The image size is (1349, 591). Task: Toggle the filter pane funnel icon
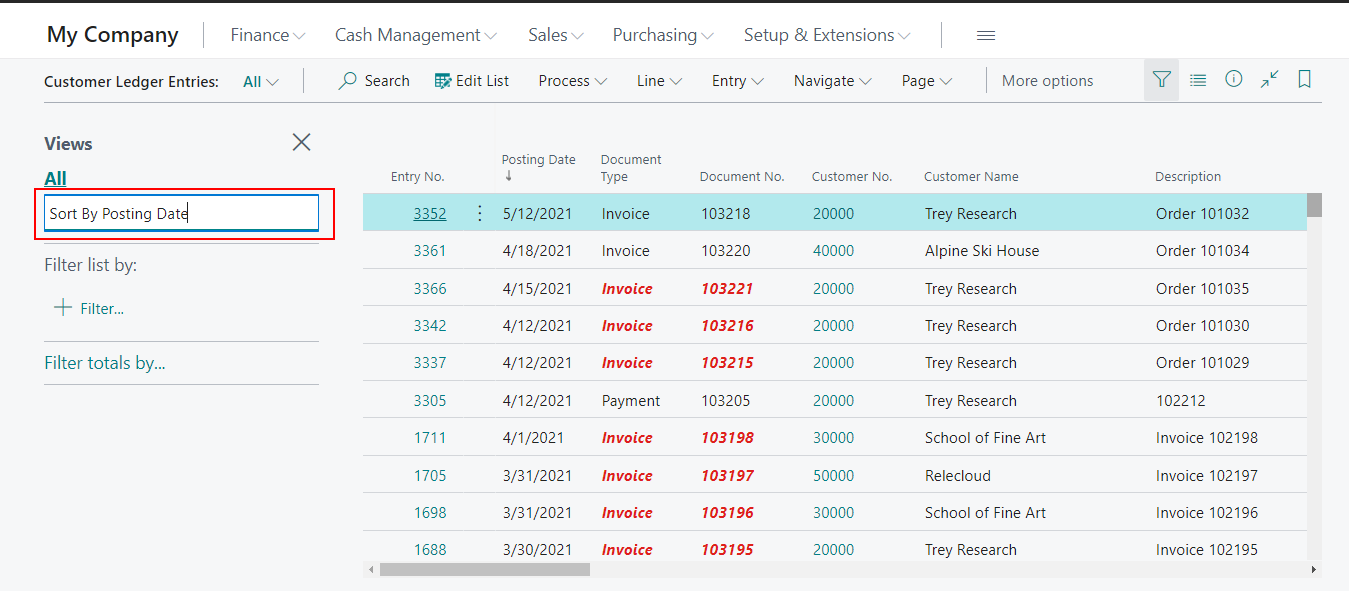(1160, 79)
